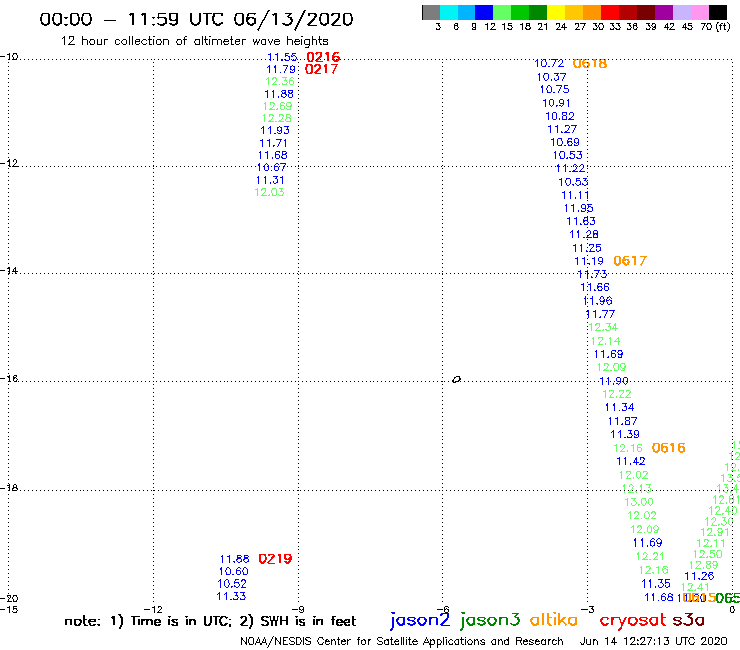Image resolution: width=740 pixels, height=650 pixels.
Task: Click the pink swatch in the legend bar
Action: (x=700, y=12)
